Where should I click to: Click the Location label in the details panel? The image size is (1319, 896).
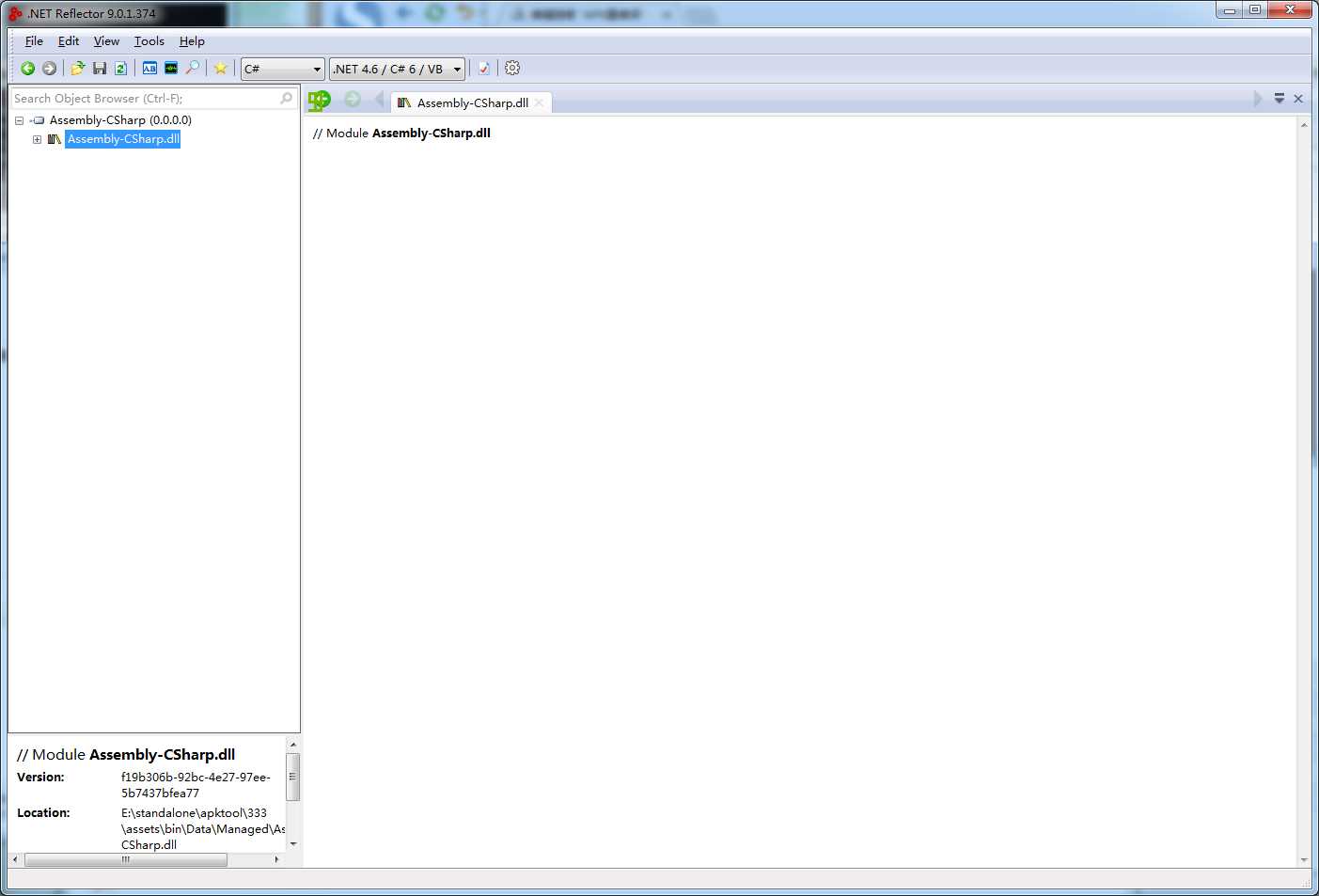(x=43, y=813)
